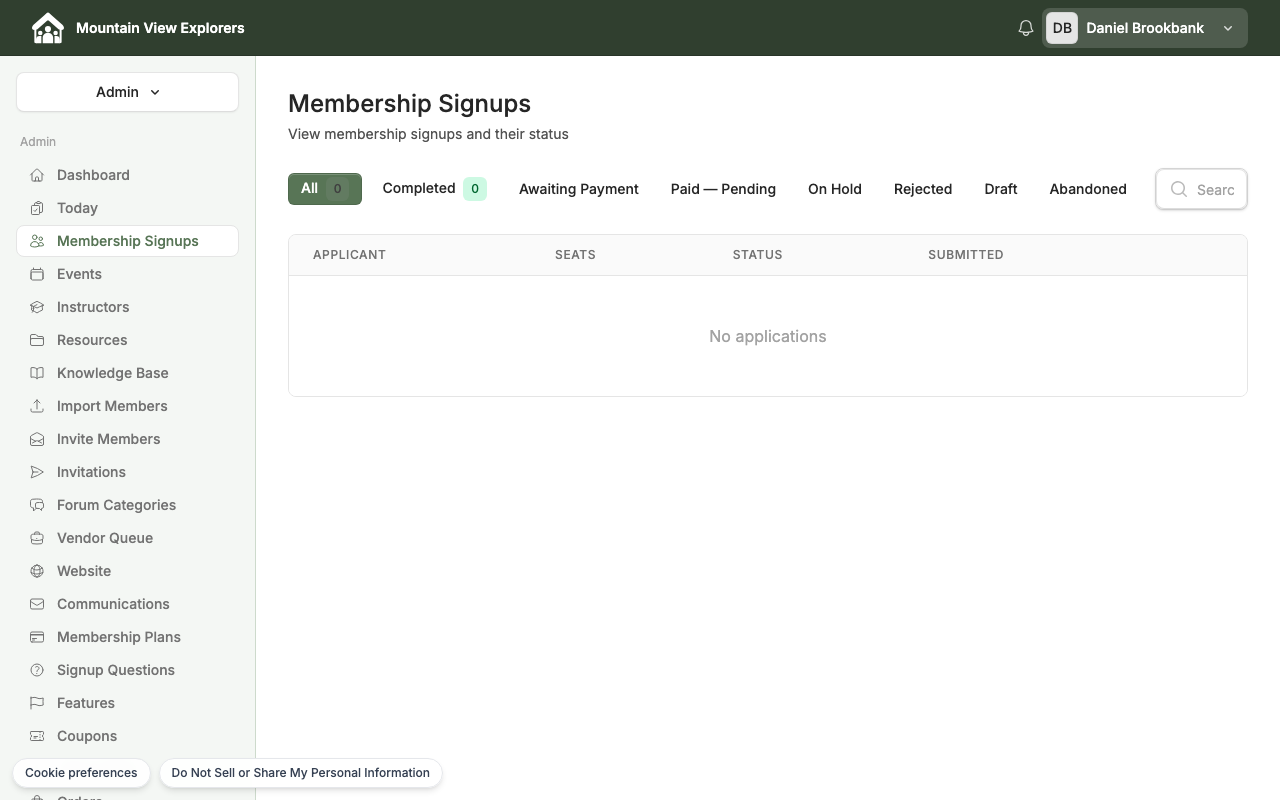This screenshot has height=800, width=1280.
Task: Click the search magnifier icon
Action: pos(1179,189)
